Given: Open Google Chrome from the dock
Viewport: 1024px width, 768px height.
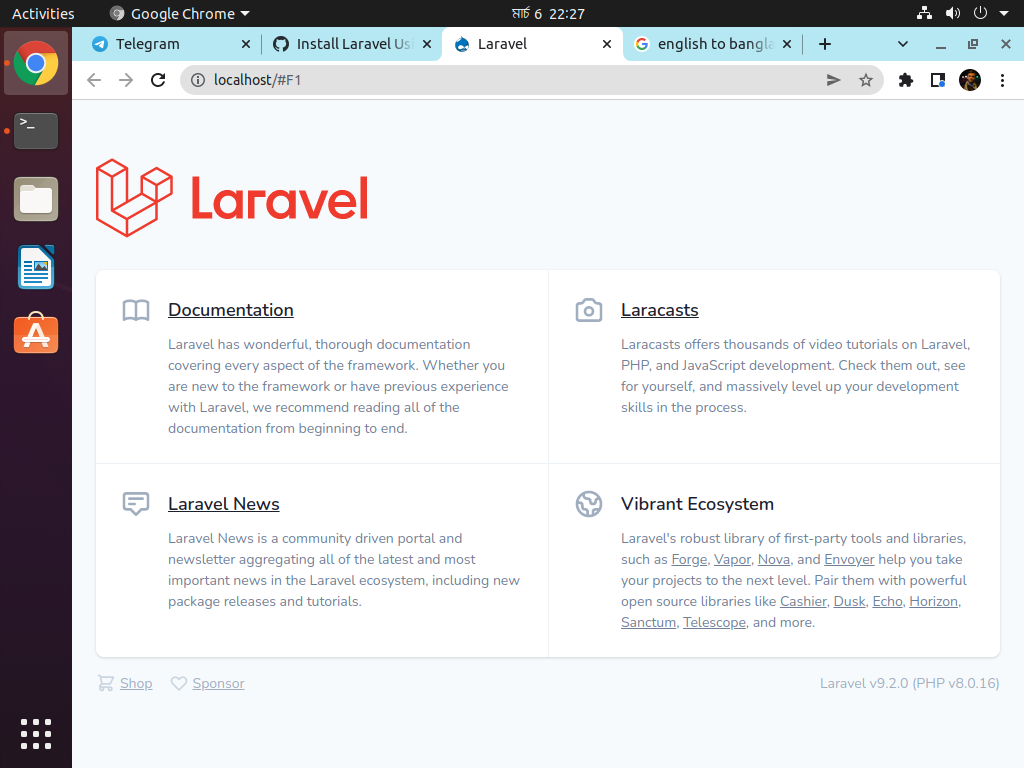Looking at the screenshot, I should 36,63.
